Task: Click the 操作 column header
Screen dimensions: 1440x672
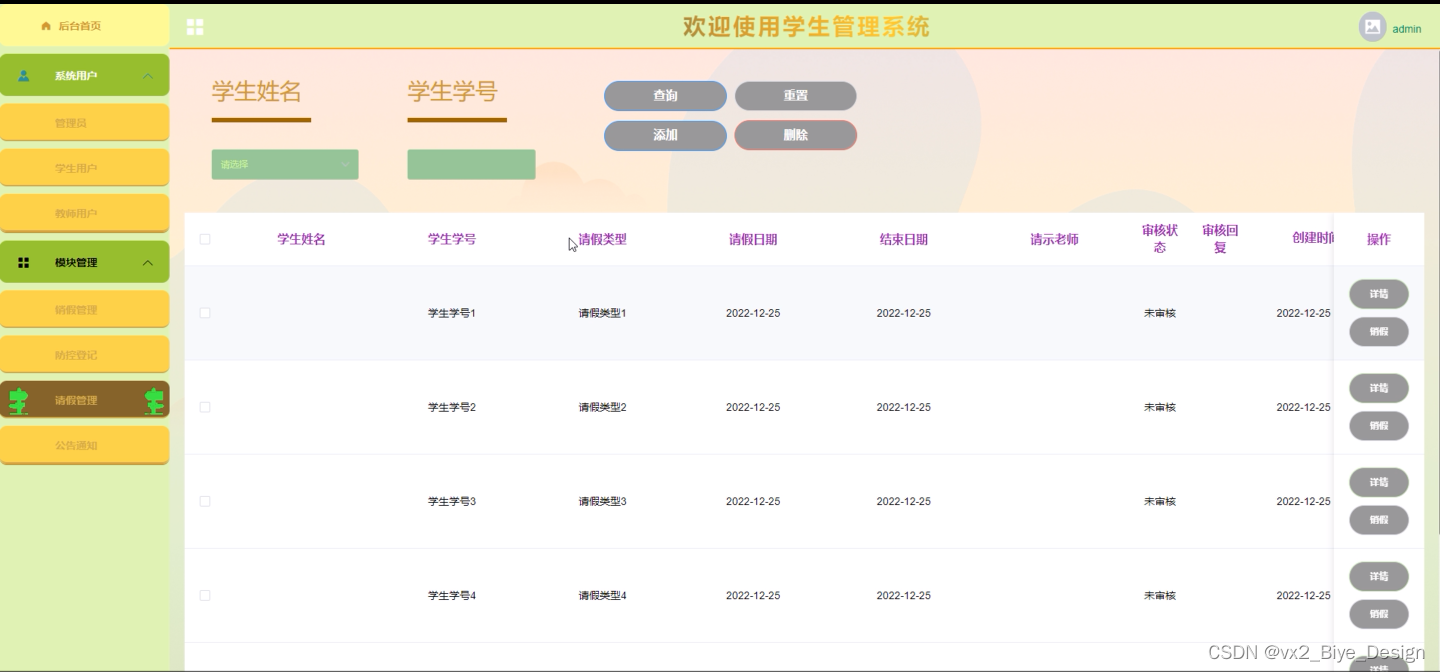Action: 1379,239
